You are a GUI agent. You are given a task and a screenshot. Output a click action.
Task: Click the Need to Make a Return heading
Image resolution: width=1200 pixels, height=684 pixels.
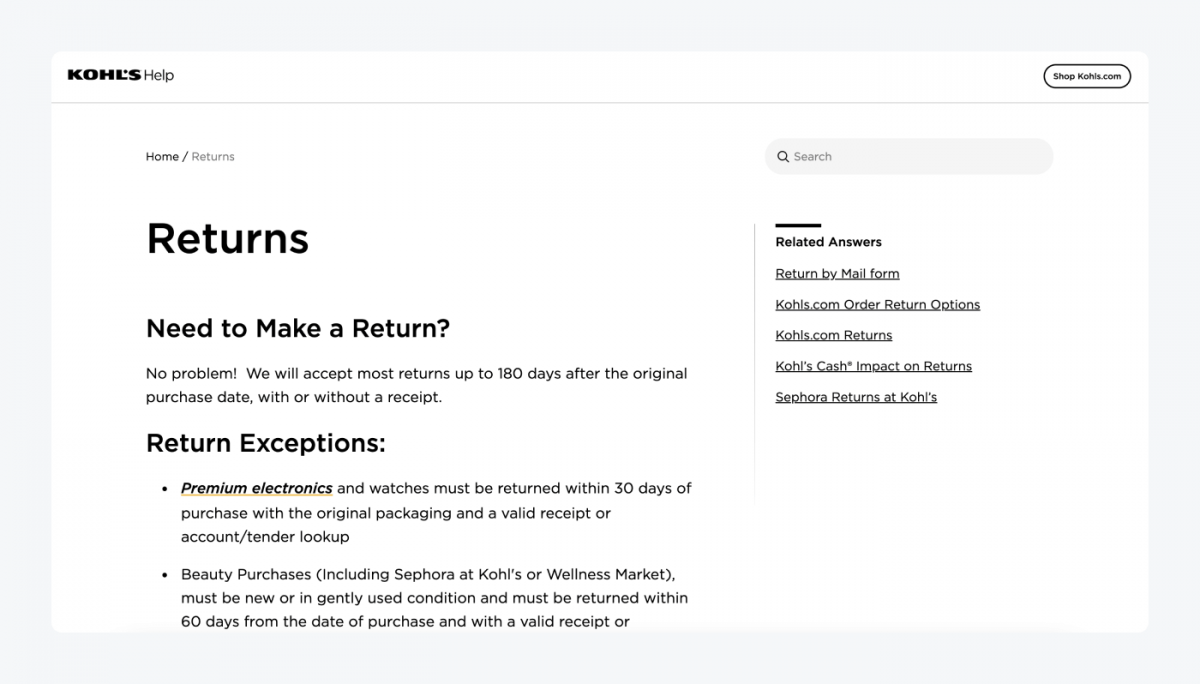tap(298, 328)
